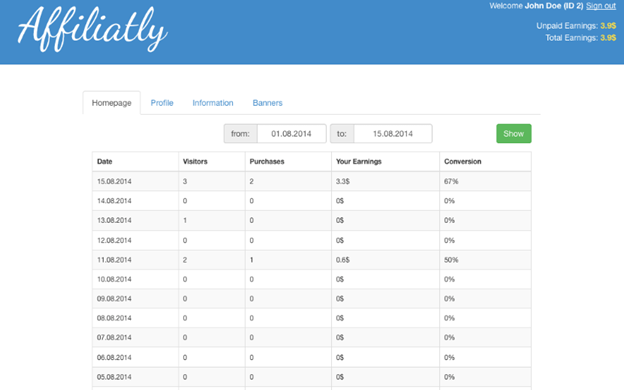Click purchases count in 15.08.2014 row
This screenshot has width=624, height=390.
[252, 181]
